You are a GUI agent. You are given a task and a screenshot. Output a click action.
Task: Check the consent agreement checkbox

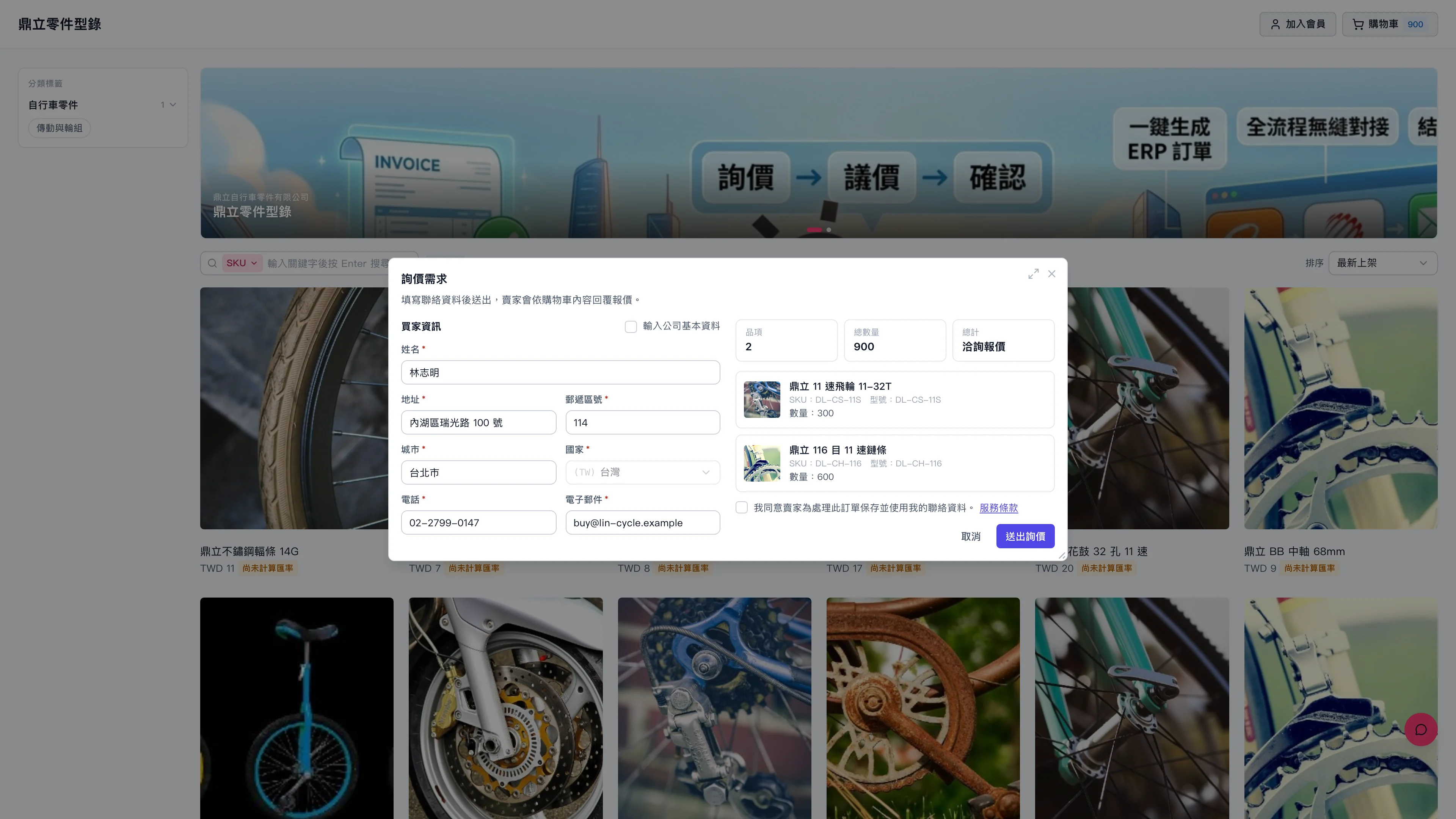(742, 508)
